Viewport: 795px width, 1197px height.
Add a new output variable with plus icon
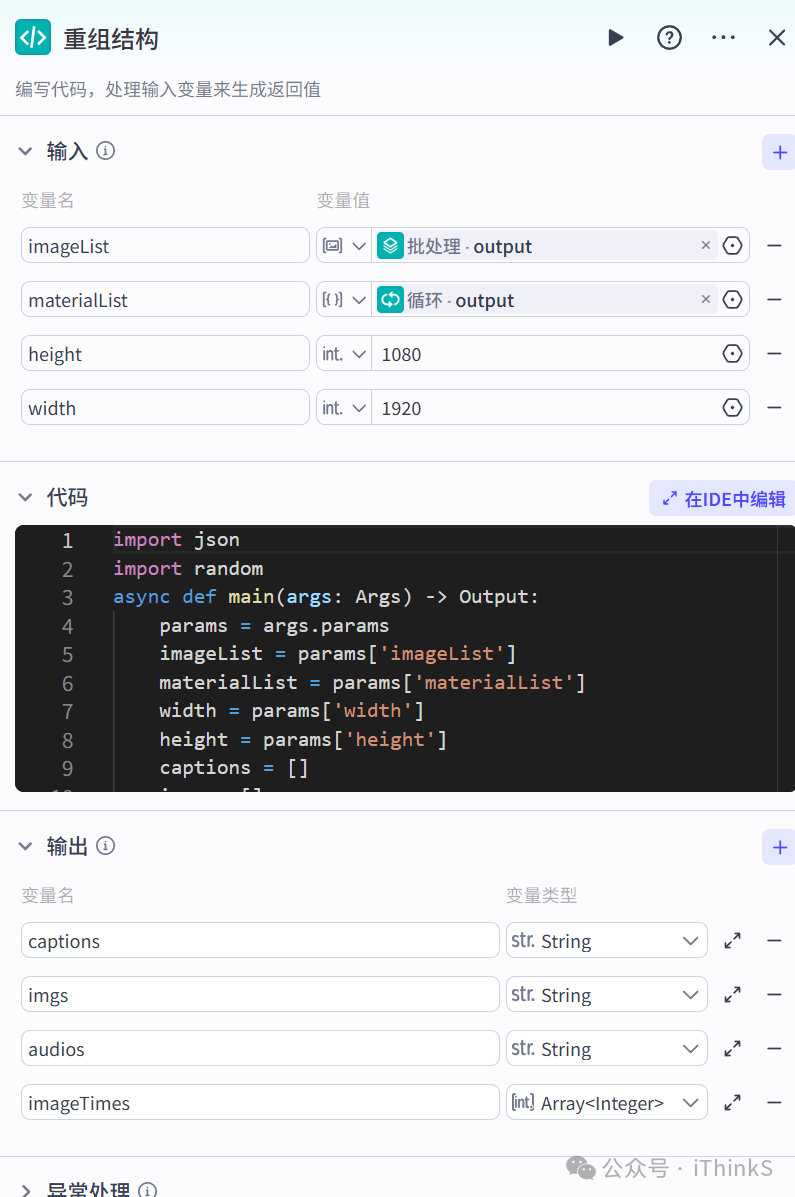(x=778, y=847)
